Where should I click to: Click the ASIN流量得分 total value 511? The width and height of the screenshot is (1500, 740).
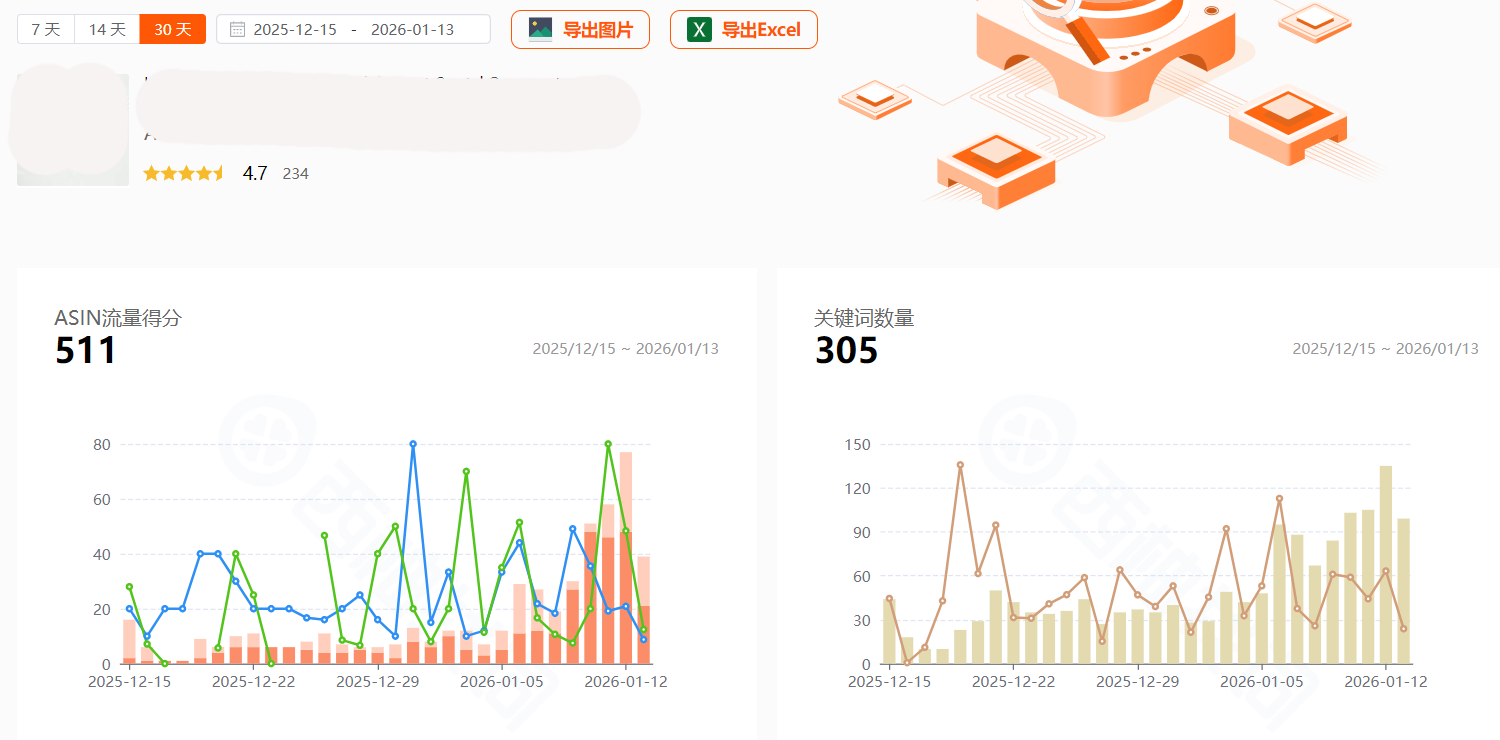(x=86, y=351)
